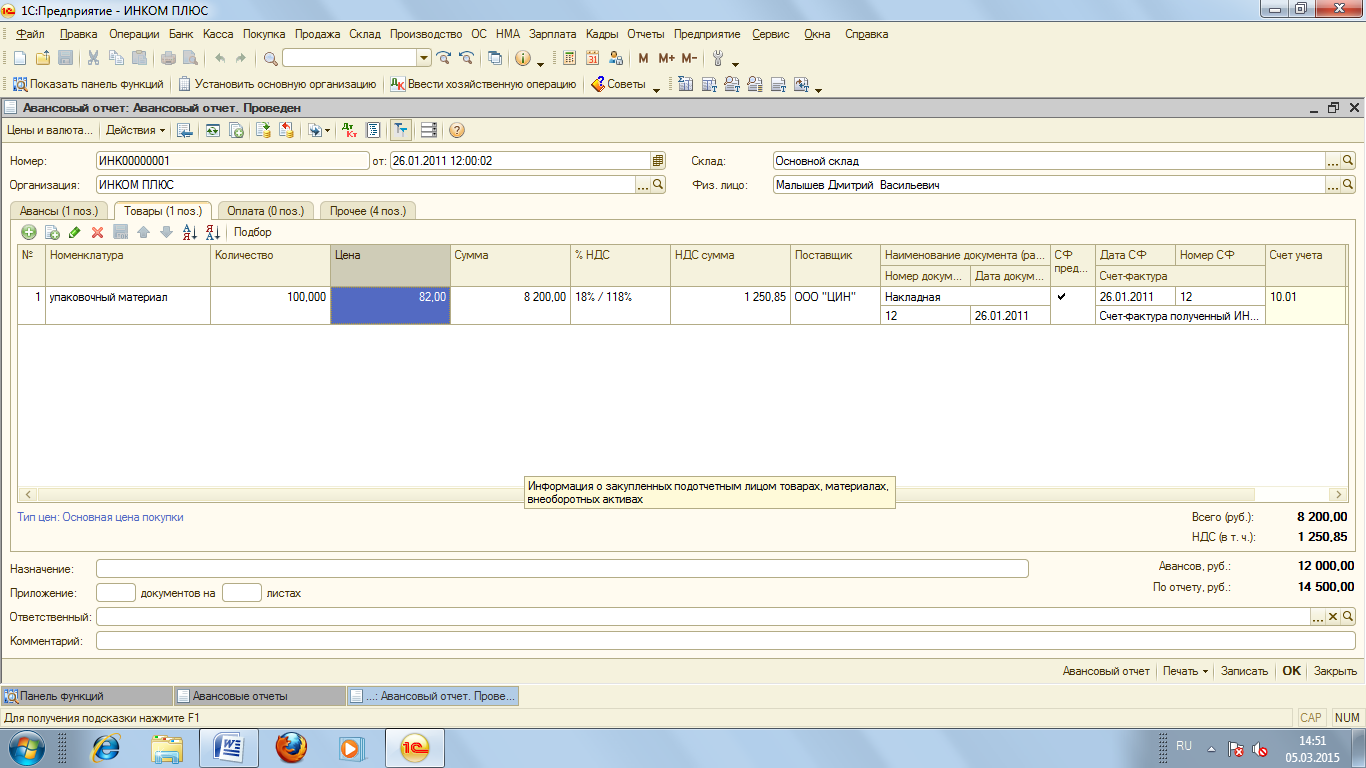Click the refresh icon in document toolbar

[212, 130]
